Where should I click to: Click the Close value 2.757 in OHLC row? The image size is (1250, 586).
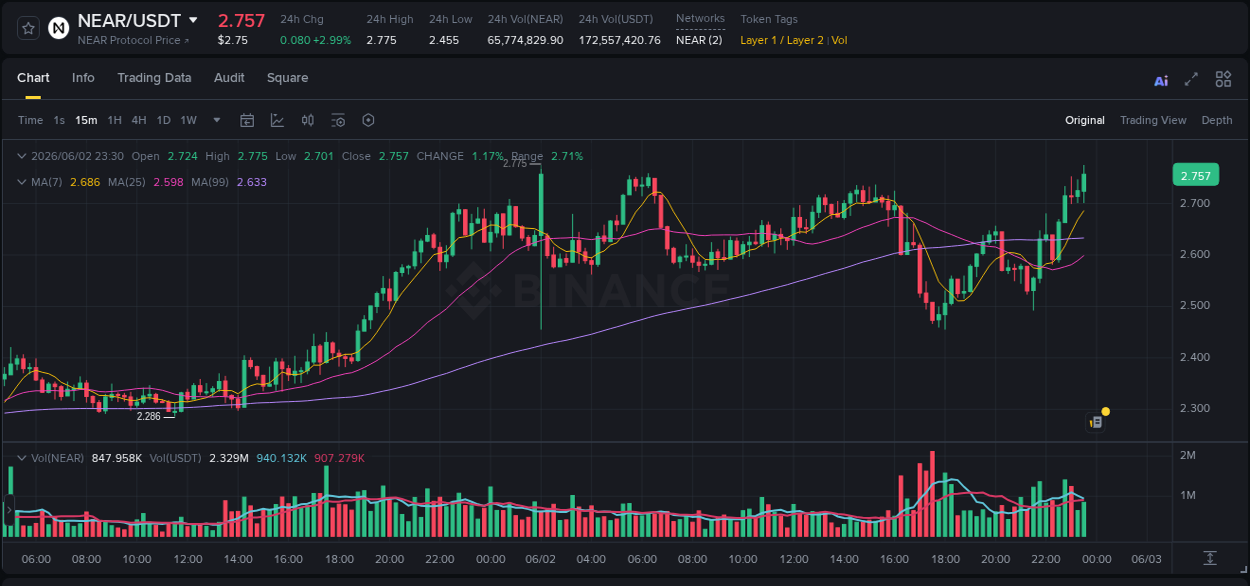coord(393,156)
